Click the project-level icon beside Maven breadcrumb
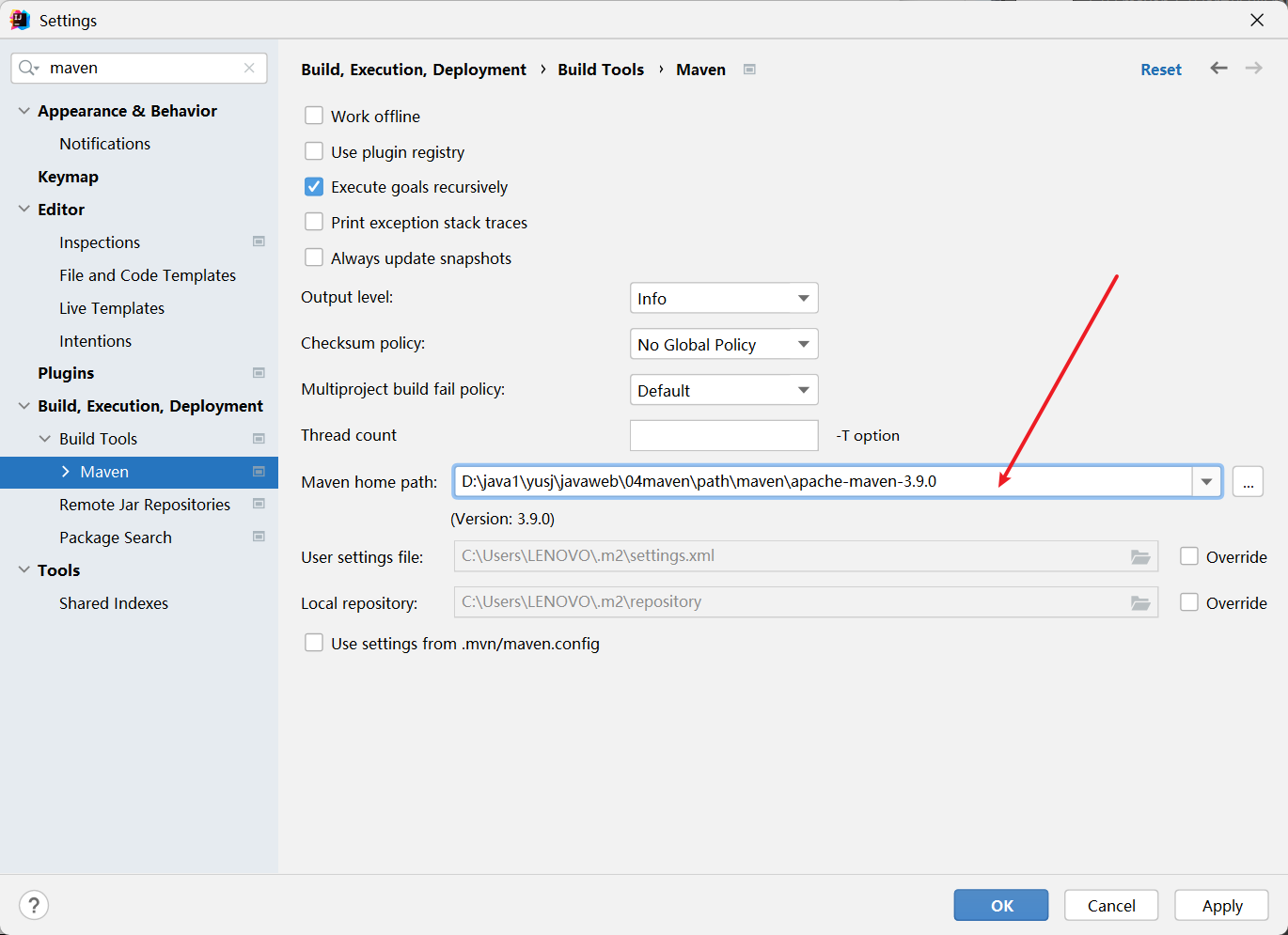This screenshot has width=1288, height=935. (x=749, y=70)
